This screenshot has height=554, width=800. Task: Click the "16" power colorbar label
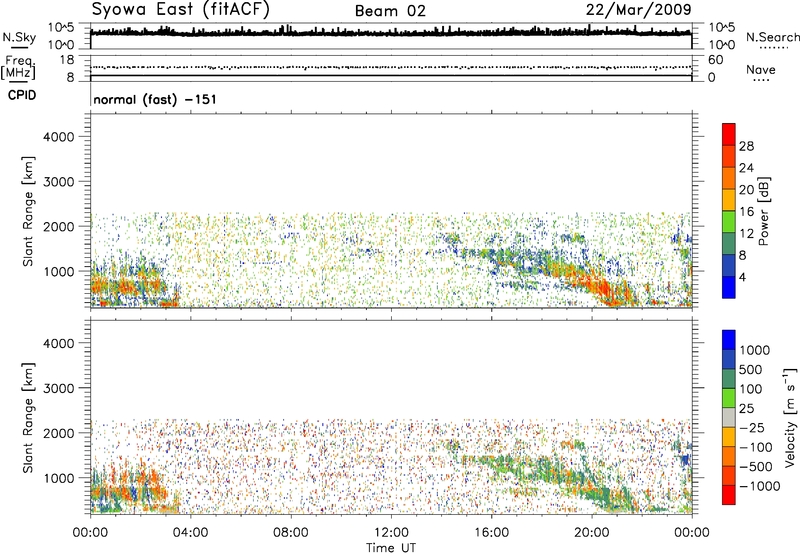pyautogui.click(x=746, y=212)
